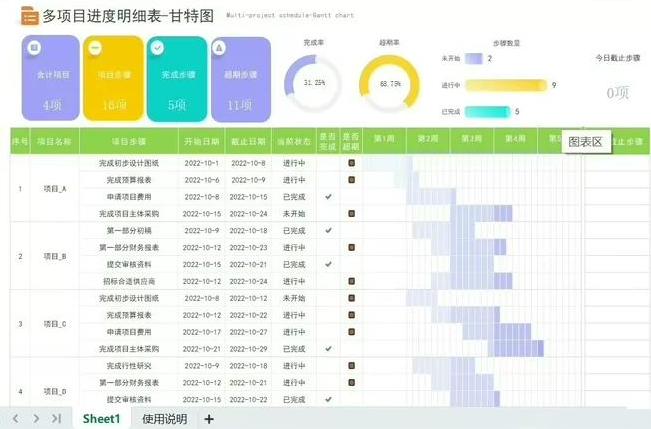Toggle the completed checkmark for 申请项目费用 in 项目_A
The width and height of the screenshot is (651, 429).
coord(327,196)
